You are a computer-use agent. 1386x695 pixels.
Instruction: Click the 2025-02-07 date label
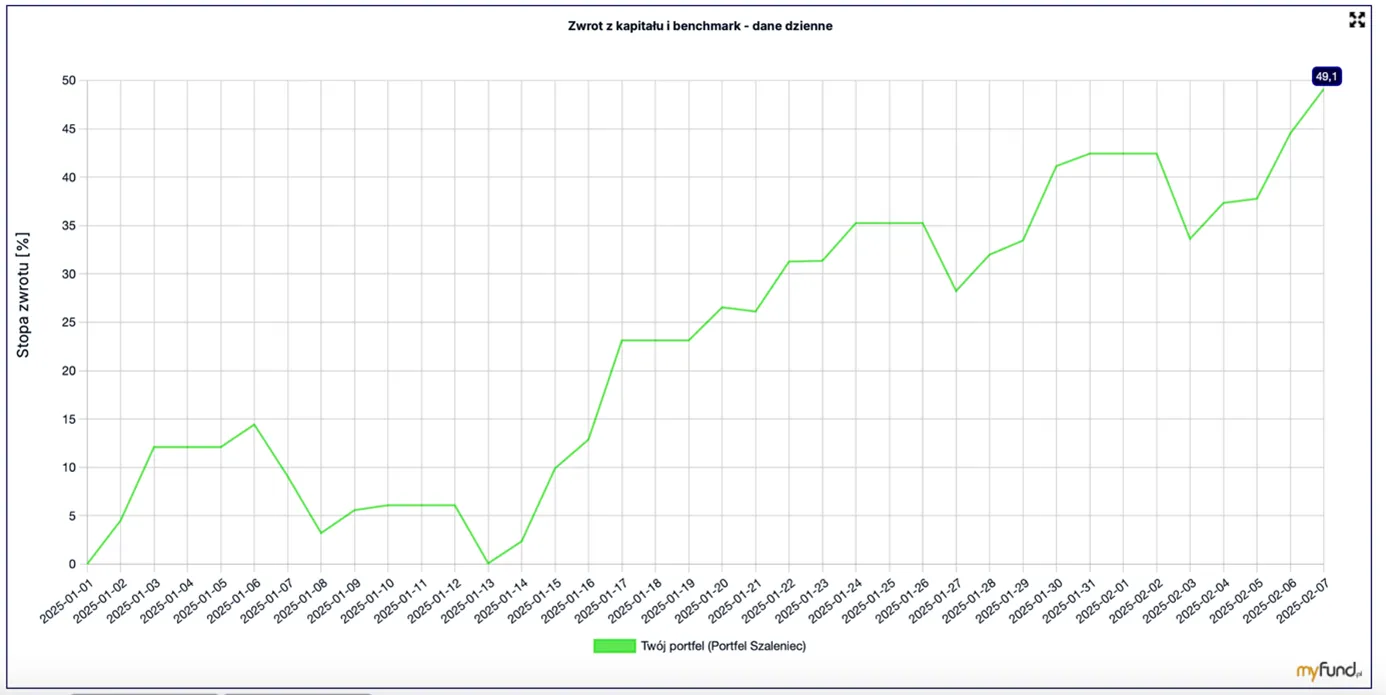click(1303, 600)
